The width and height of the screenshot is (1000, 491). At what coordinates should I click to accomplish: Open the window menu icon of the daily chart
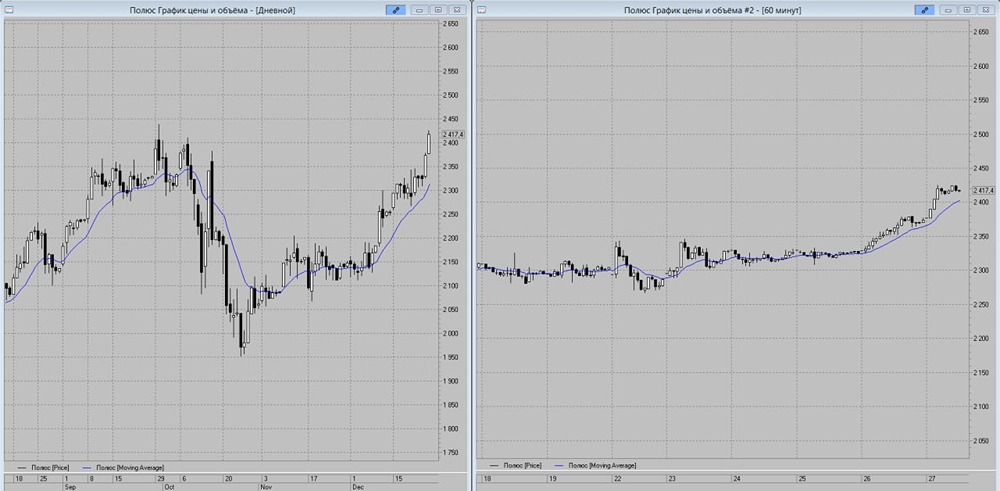pyautogui.click(x=8, y=10)
